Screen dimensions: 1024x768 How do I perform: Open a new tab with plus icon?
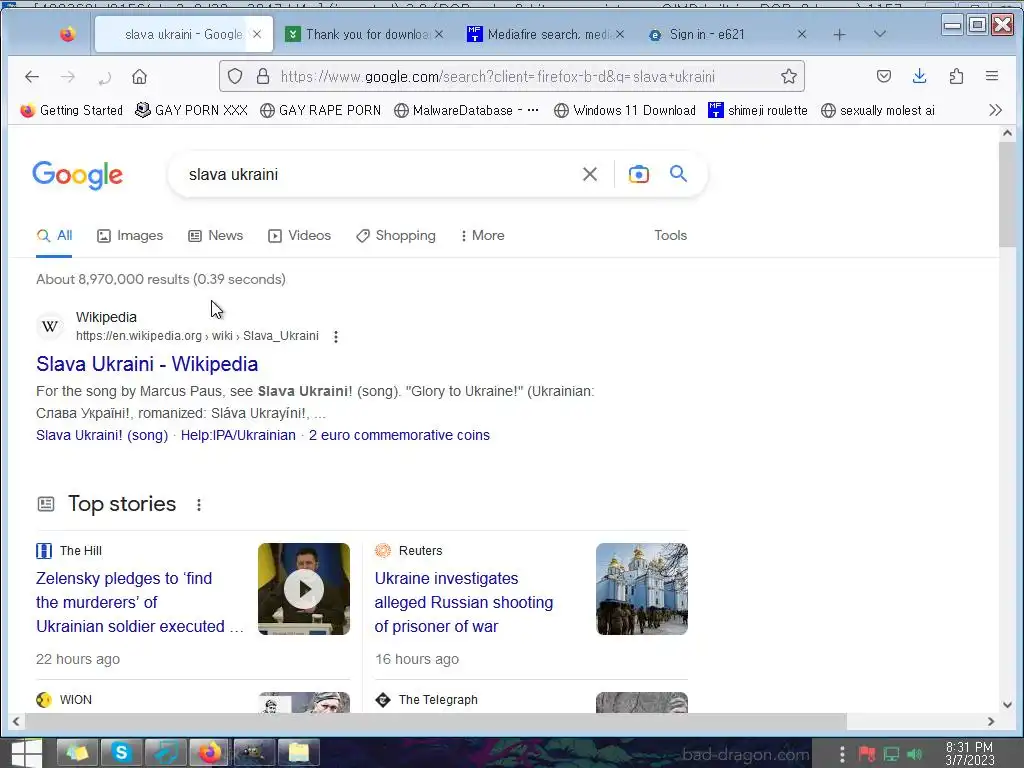point(840,35)
